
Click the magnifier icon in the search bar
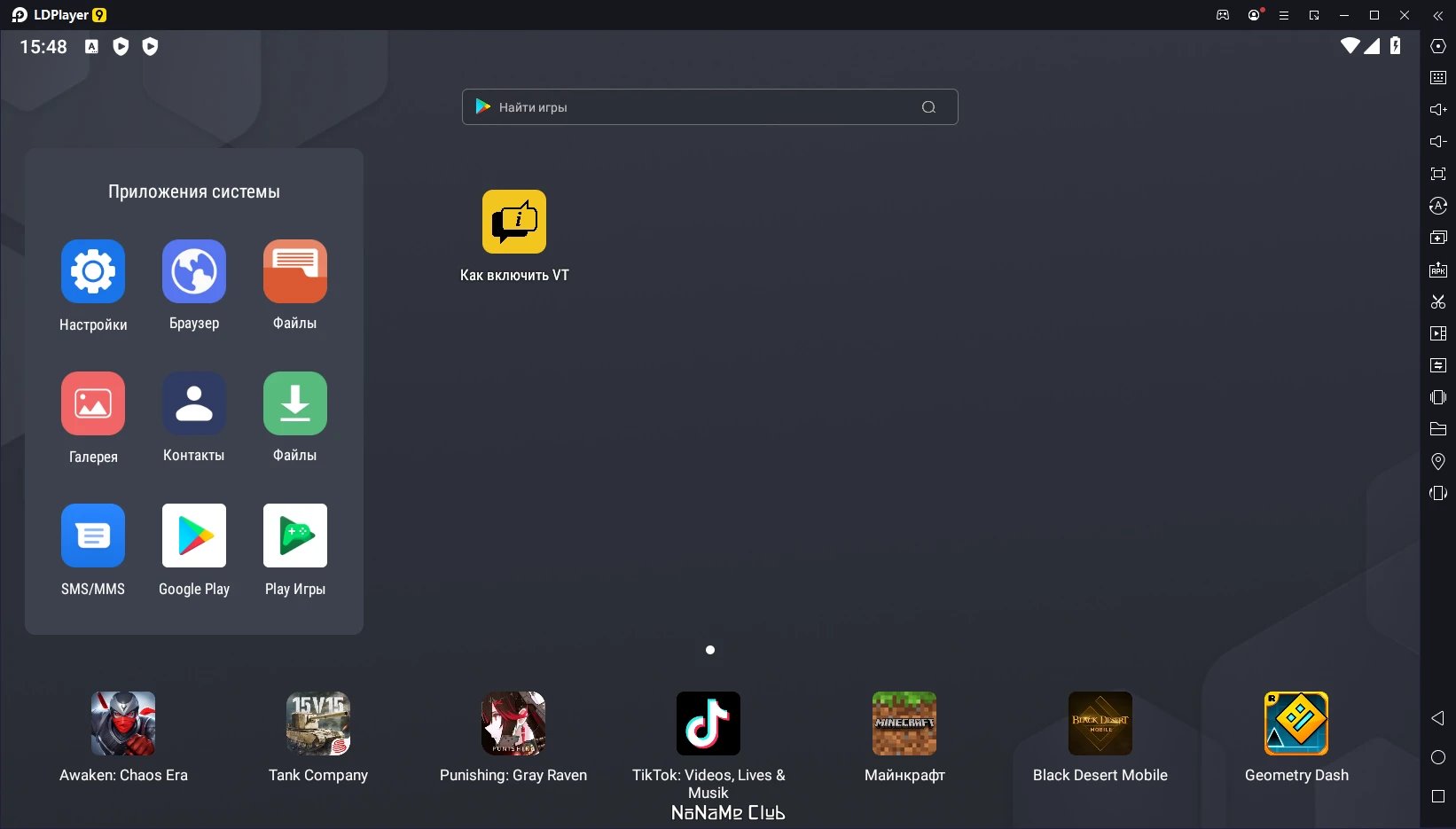click(928, 107)
